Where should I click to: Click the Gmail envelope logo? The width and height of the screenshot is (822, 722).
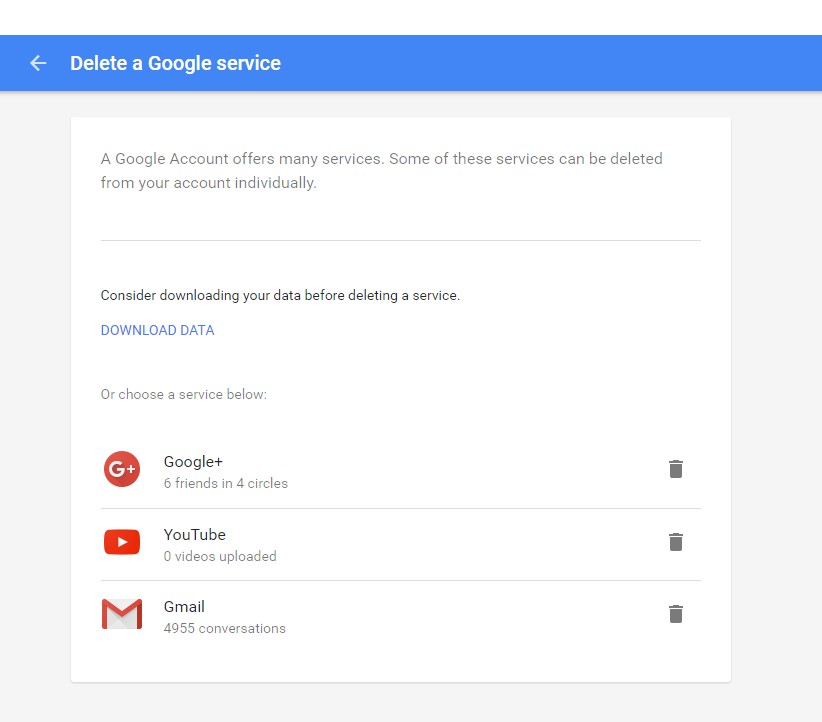(x=122, y=614)
